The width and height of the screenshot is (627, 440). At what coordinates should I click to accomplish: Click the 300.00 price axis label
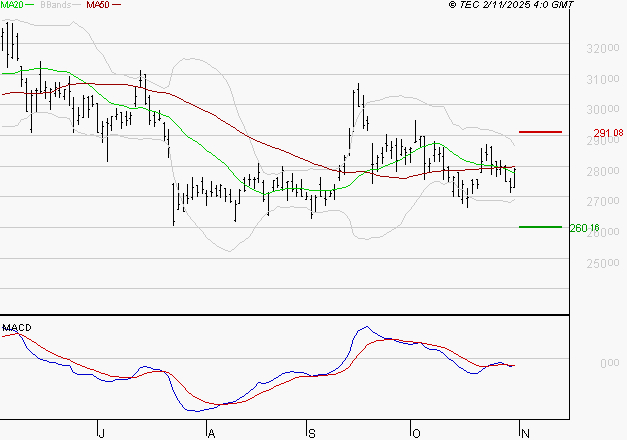click(603, 110)
